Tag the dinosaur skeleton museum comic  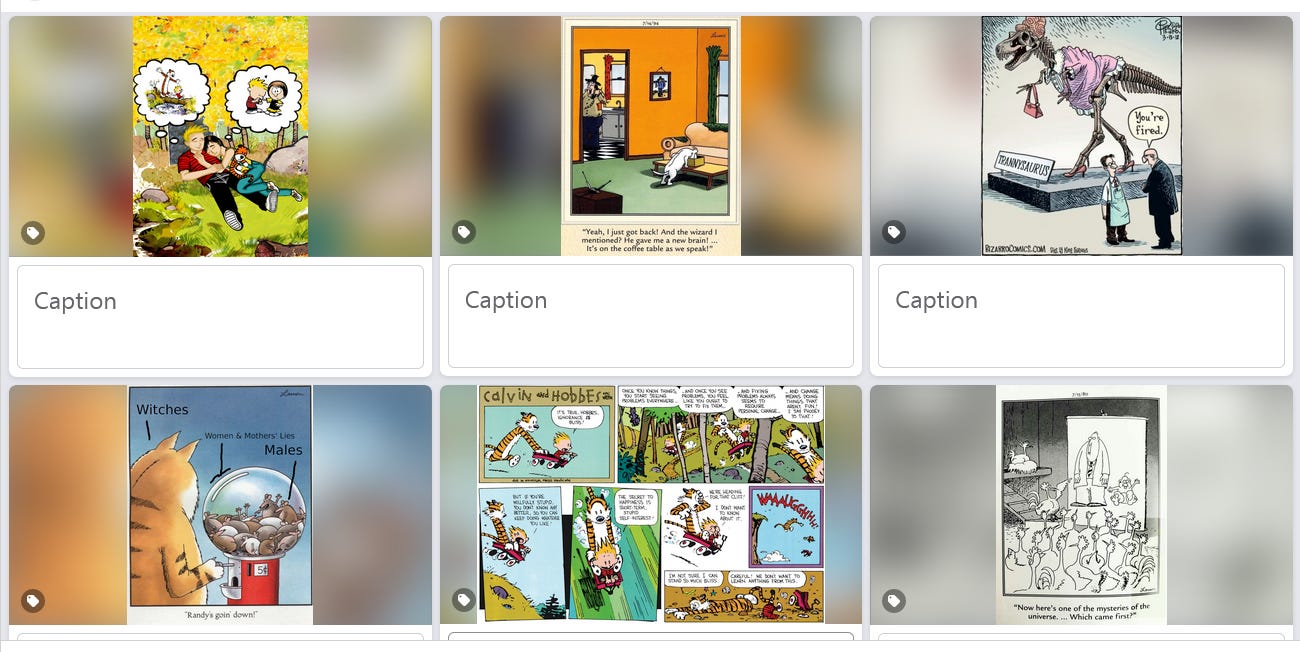(894, 232)
